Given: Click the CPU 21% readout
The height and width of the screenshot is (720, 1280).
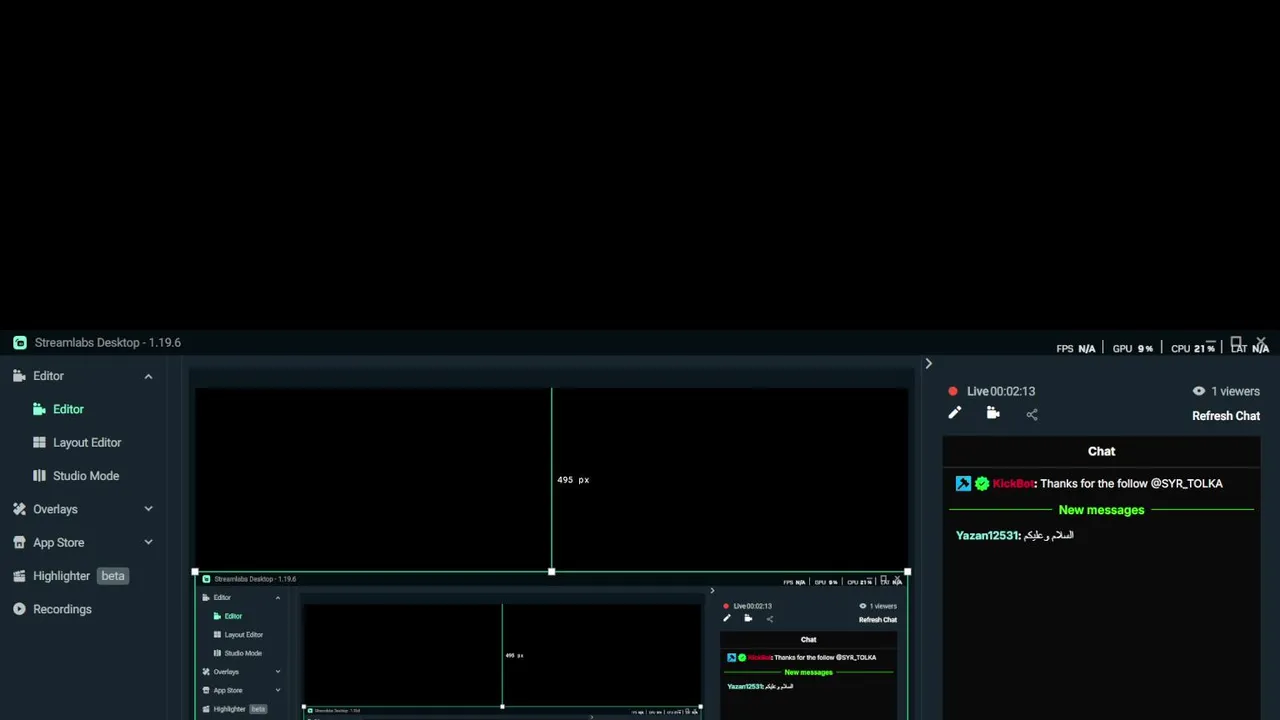Looking at the screenshot, I should (x=1193, y=348).
